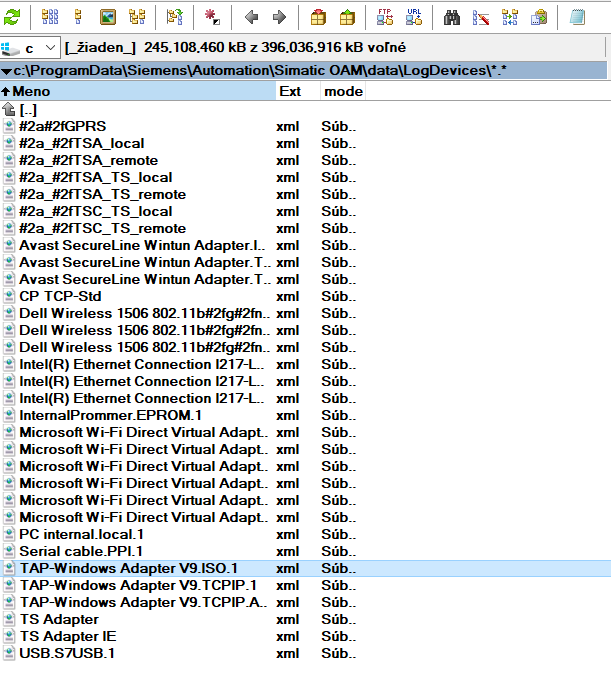Click the free space info '[_žiaden_]' label
This screenshot has height=693, width=611.
100,47
